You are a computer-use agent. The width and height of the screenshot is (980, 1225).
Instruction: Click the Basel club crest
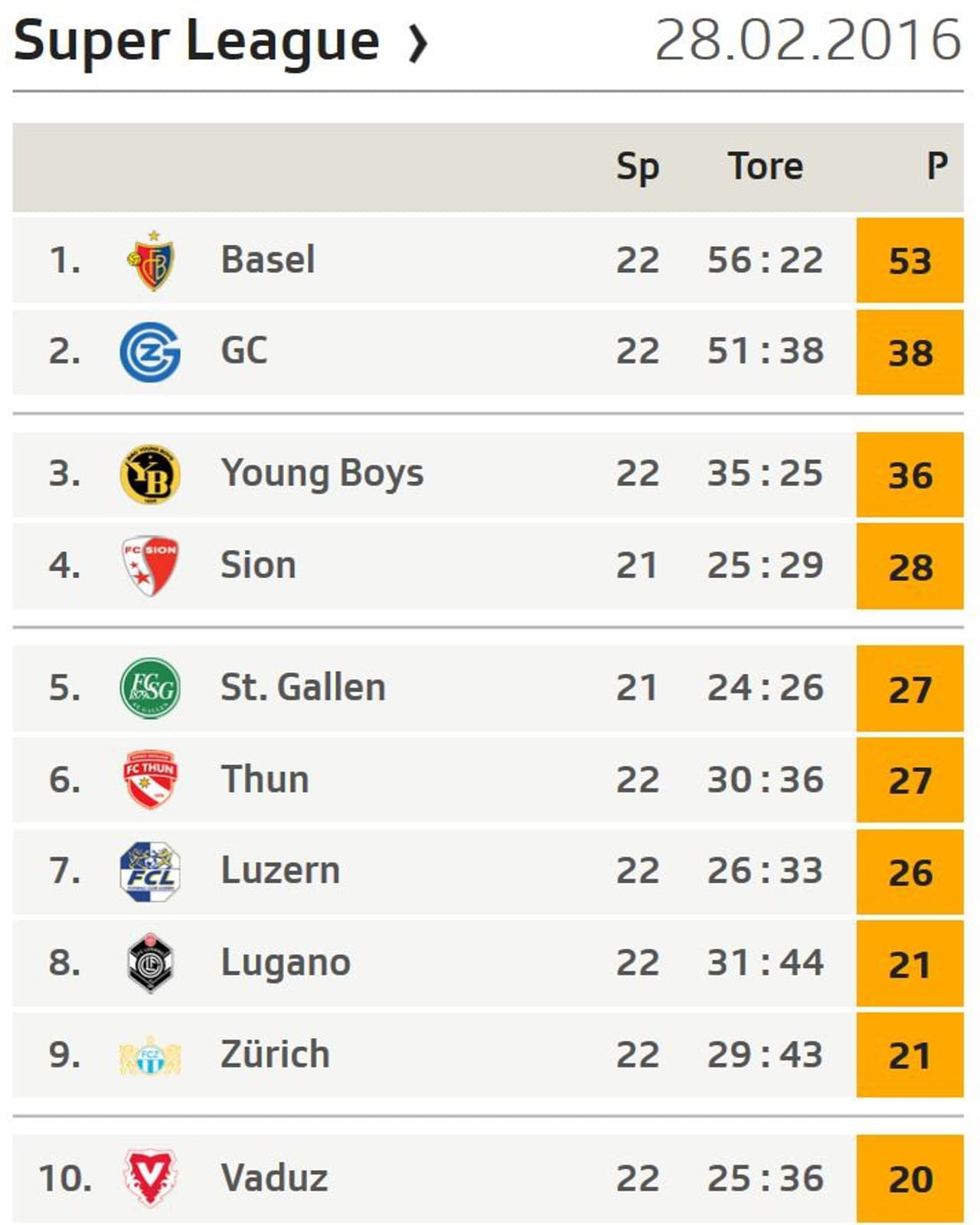click(150, 260)
